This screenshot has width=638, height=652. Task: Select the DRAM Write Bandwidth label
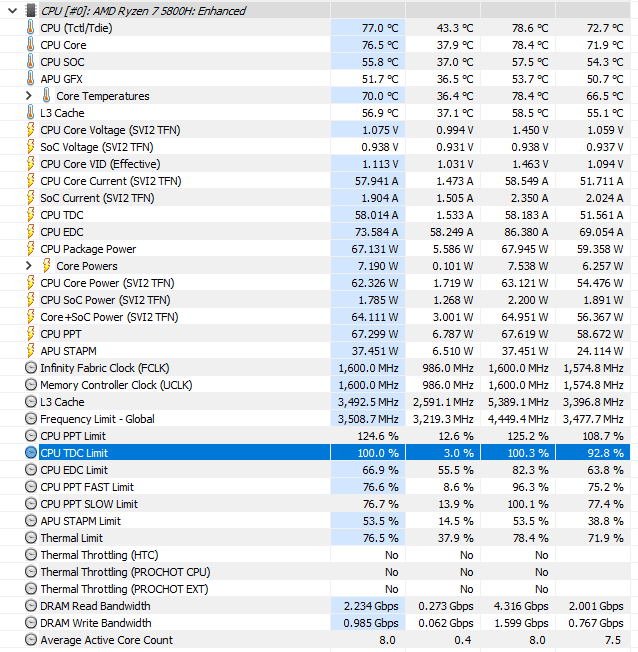[96, 623]
